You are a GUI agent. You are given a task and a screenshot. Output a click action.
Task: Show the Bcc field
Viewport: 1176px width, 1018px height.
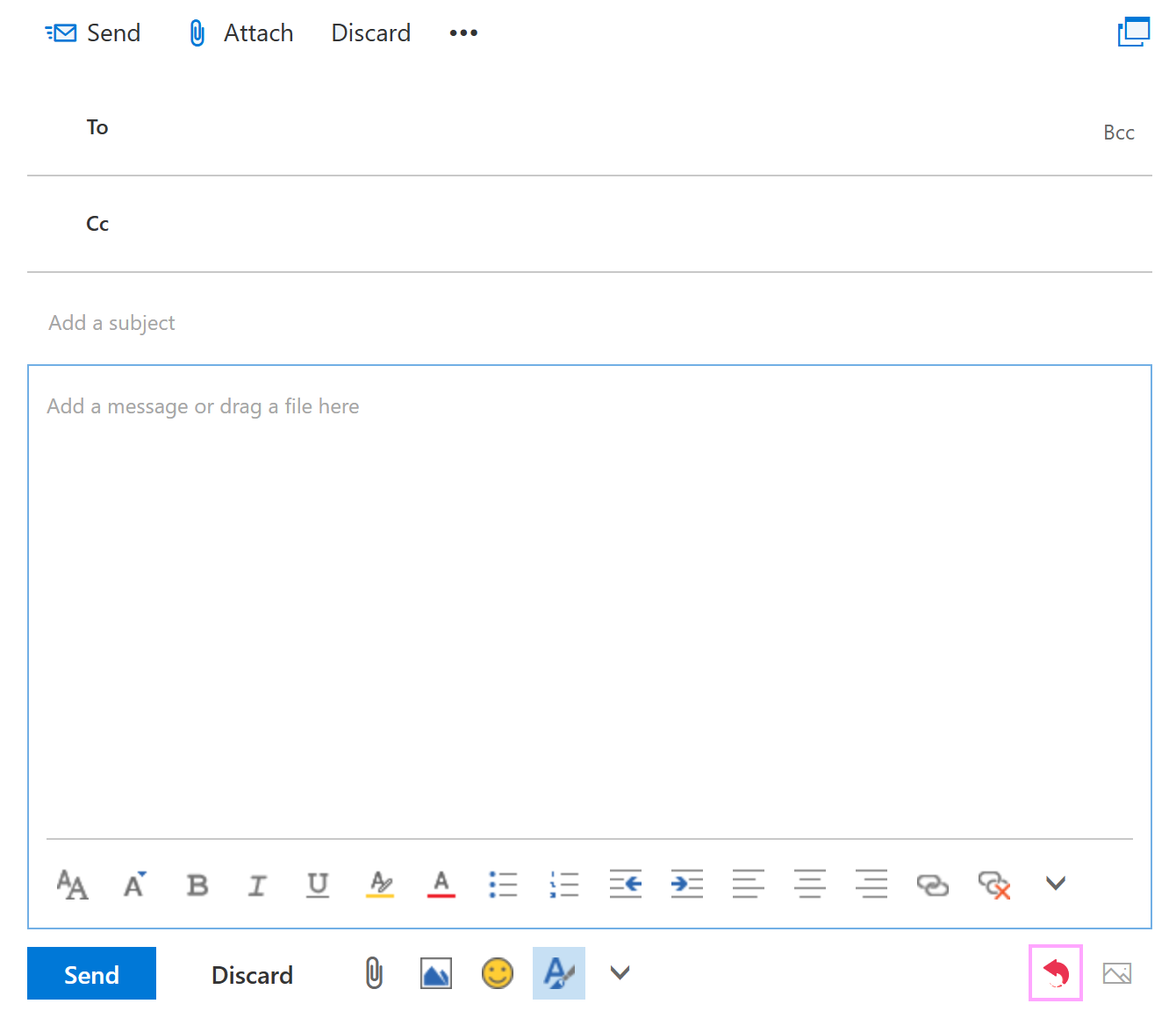pos(1119,133)
